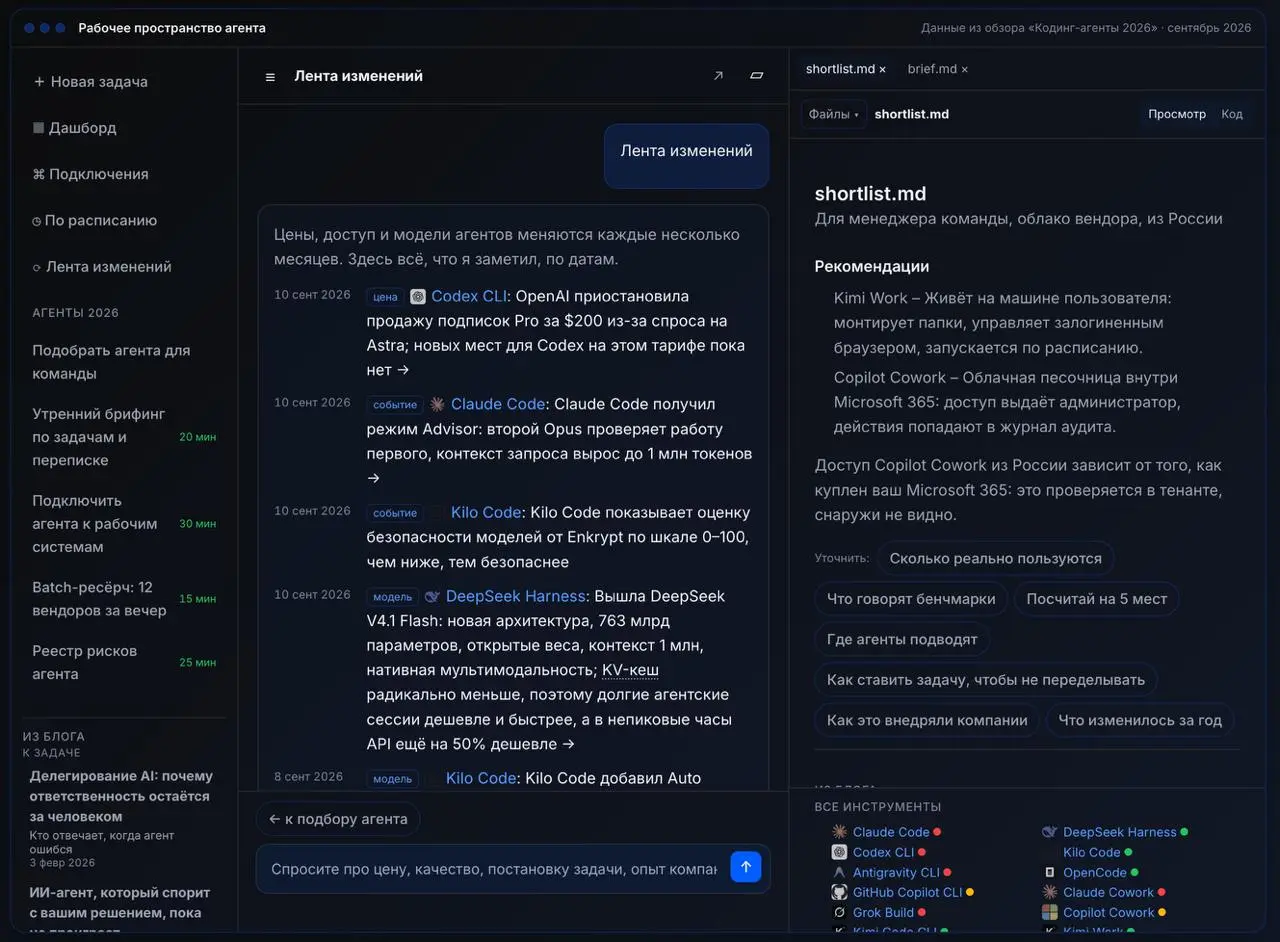Open Kilo Code link in Все инструменты

(x=1091, y=853)
